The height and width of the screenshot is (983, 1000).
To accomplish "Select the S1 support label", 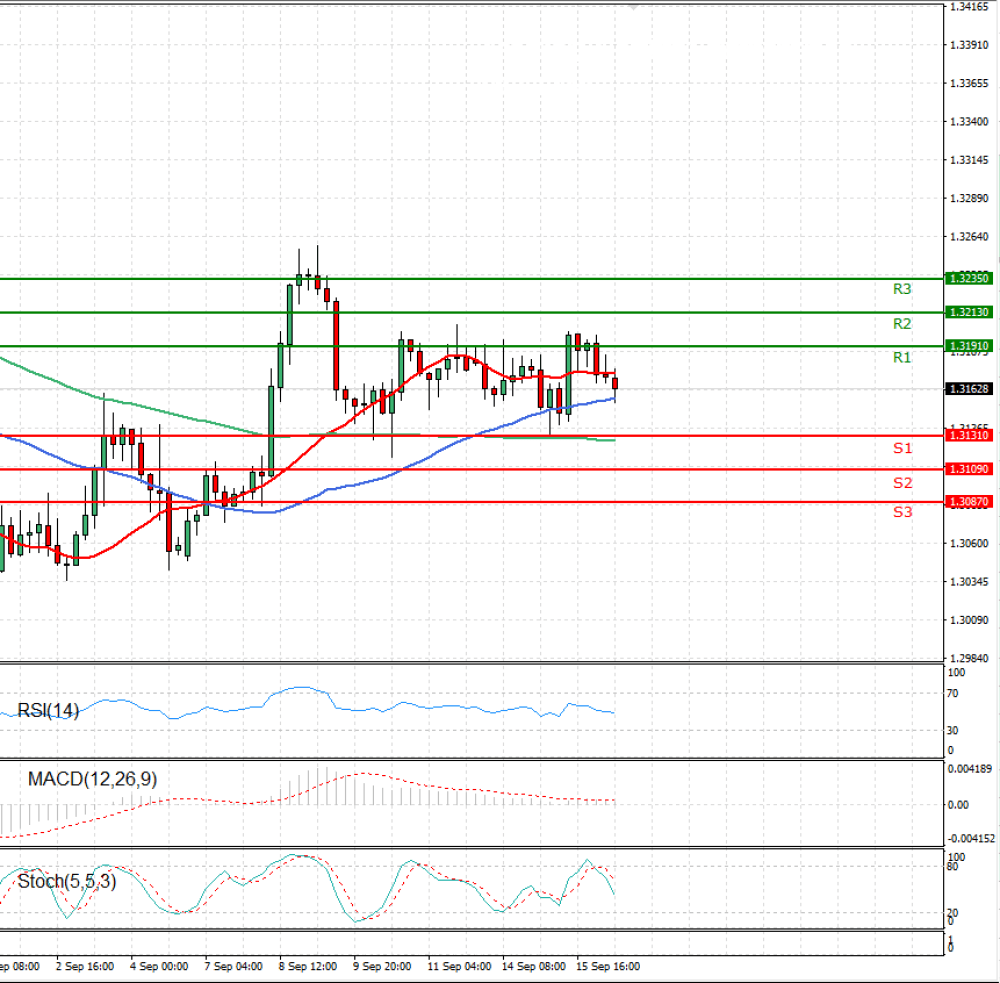I will [902, 448].
